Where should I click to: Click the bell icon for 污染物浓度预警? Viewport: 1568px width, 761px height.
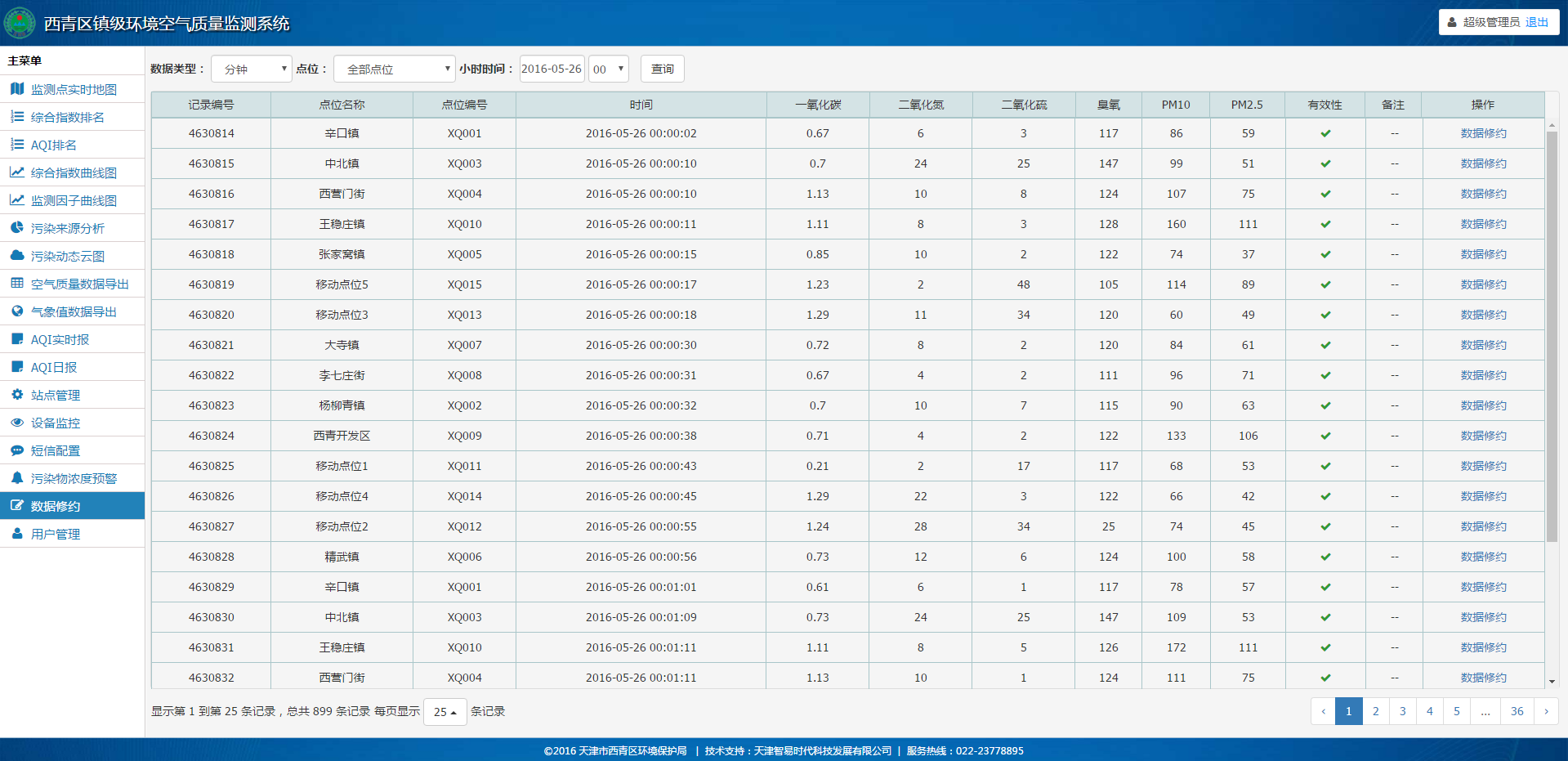17,478
